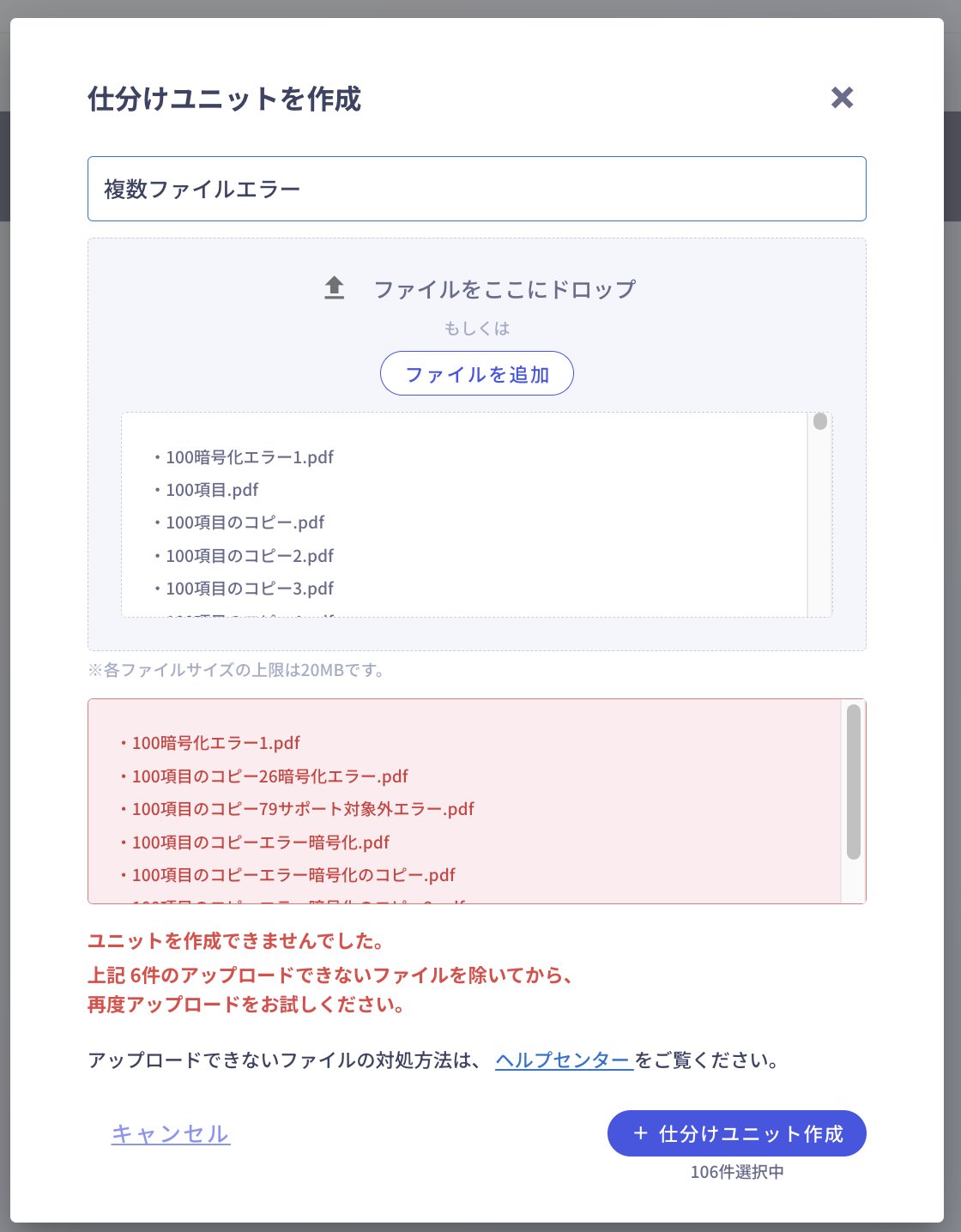Click the ファイルをここにドロップ drop zone text

click(505, 289)
